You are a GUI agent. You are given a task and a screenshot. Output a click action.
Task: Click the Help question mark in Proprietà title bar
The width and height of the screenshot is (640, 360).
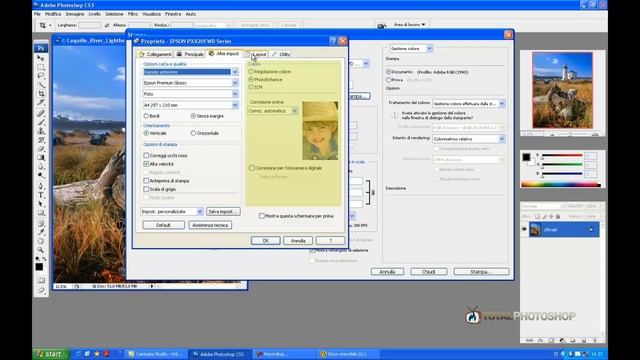pos(333,41)
